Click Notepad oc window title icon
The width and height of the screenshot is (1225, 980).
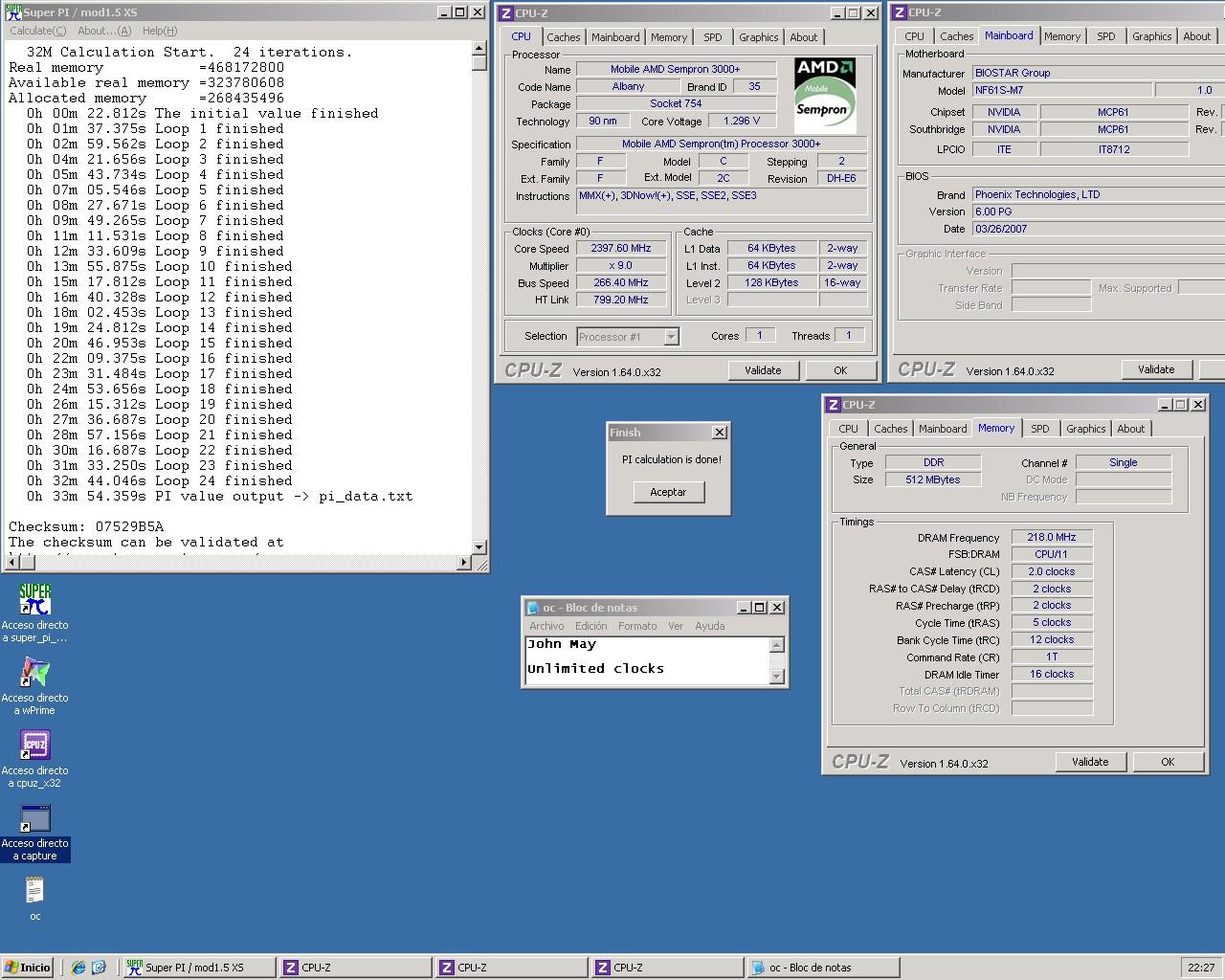(533, 608)
